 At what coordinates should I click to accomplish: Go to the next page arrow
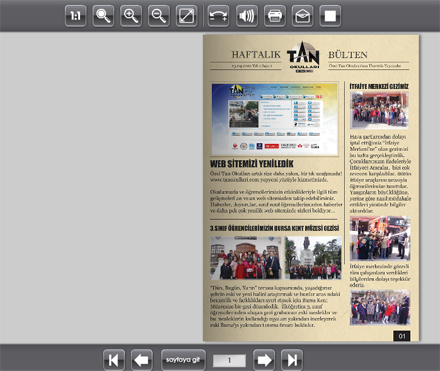tap(264, 360)
